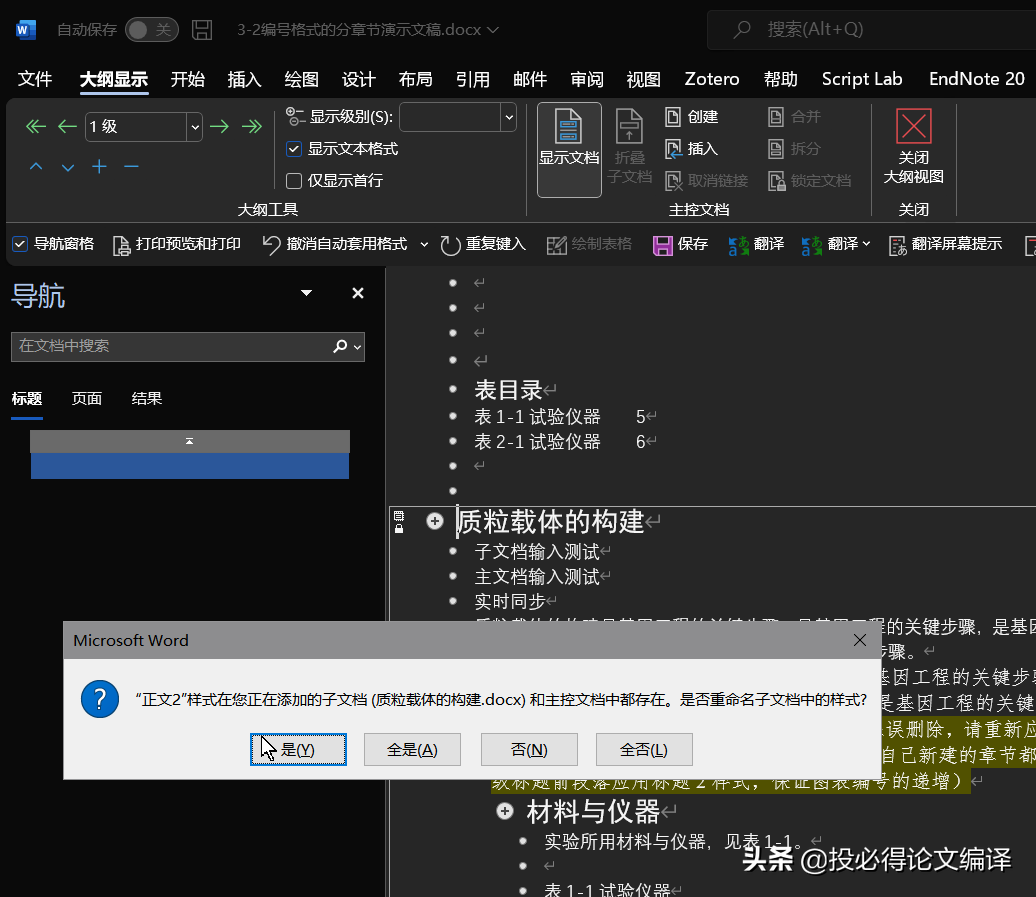The height and width of the screenshot is (897, 1036).
Task: Click No (否) button in dialog
Action: pyautogui.click(x=529, y=750)
